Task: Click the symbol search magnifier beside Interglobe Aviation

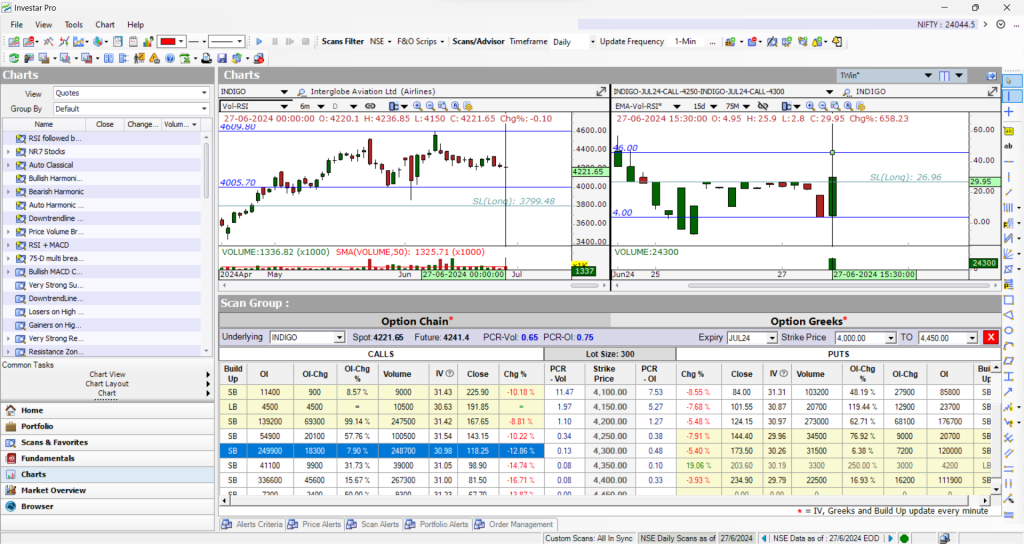Action: tap(302, 92)
